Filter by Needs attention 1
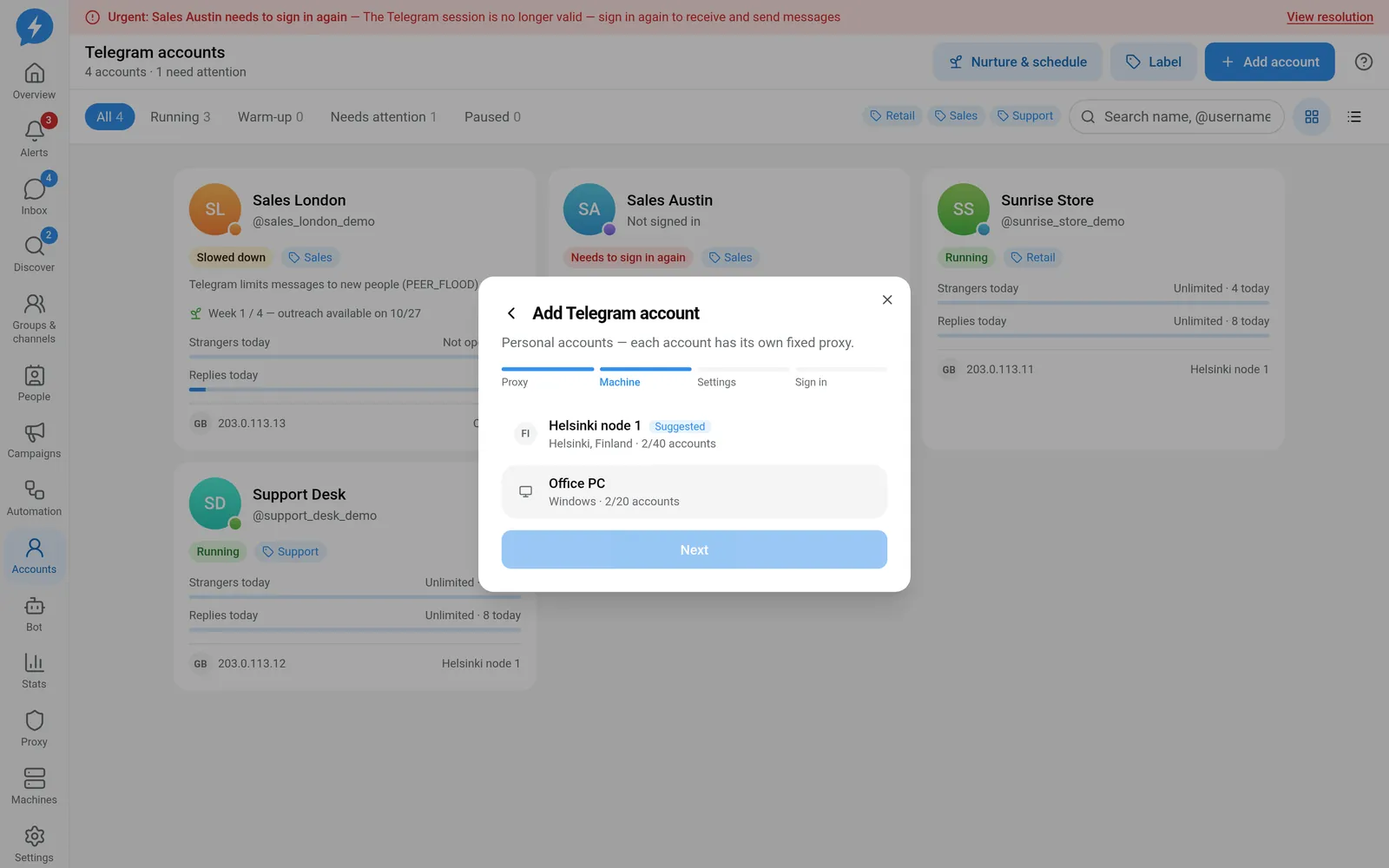This screenshot has height=868, width=1389. (x=384, y=116)
